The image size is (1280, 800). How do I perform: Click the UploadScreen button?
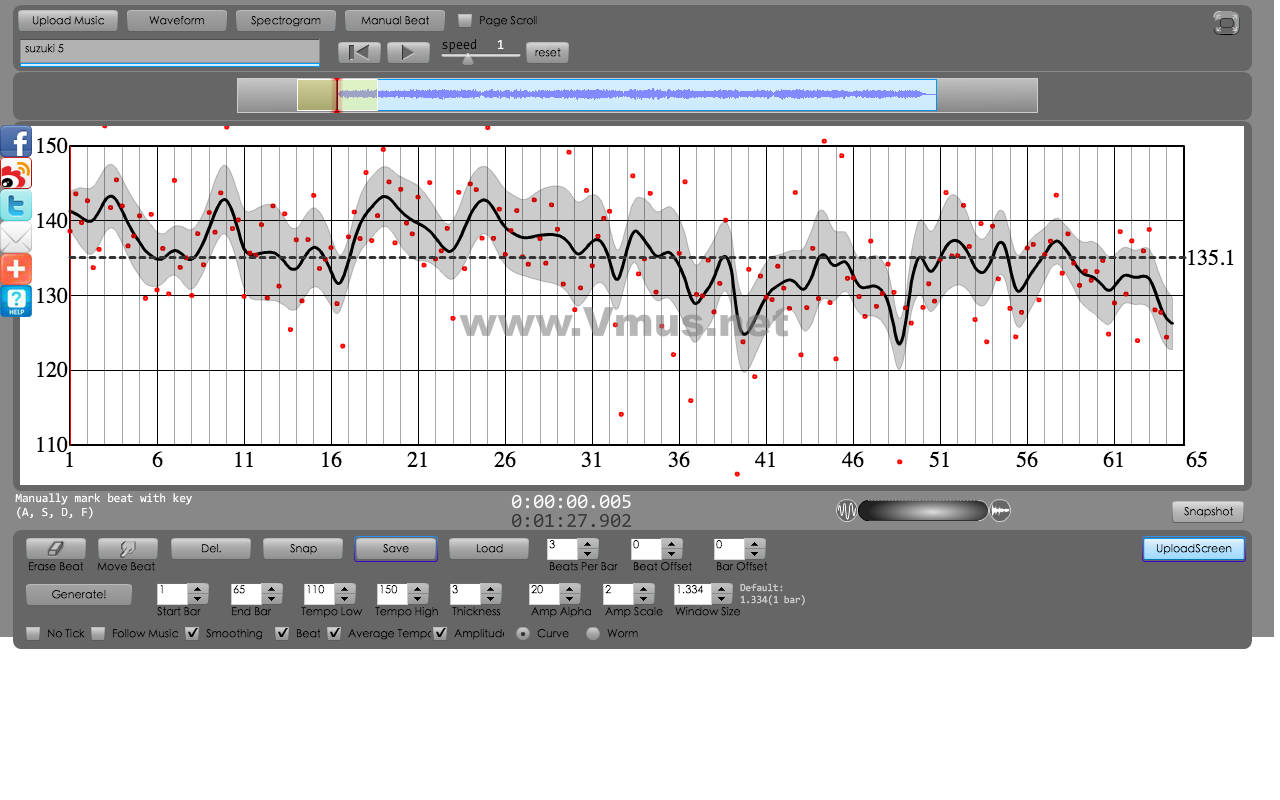click(1194, 549)
